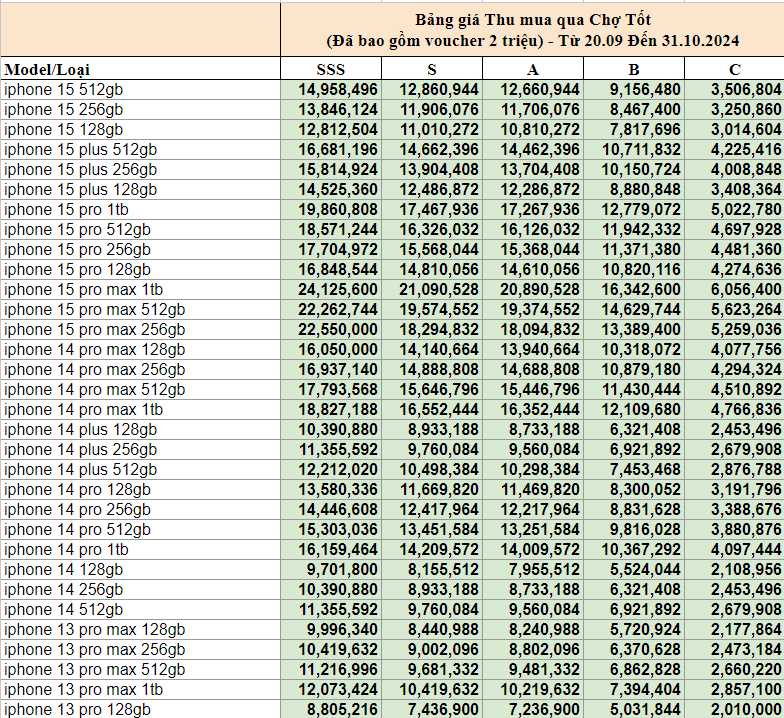Select the iphone 14 pro max 1tb cell
Image resolution: width=784 pixels, height=718 pixels.
click(x=140, y=410)
